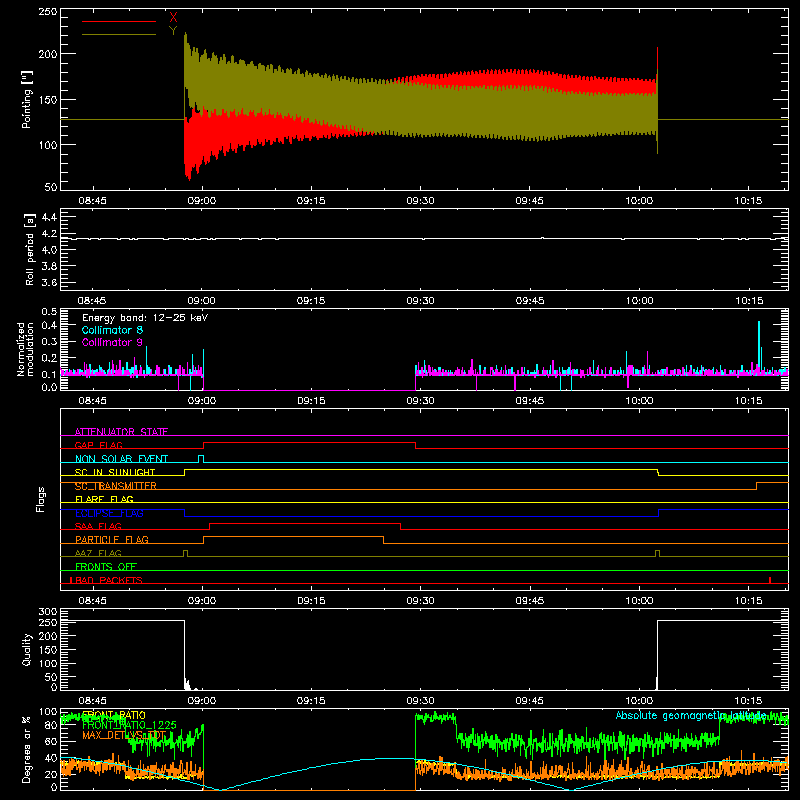Screen dimensions: 800x800
Task: Click the SC_TRANSMITTER step up after 10:15
Action: (x=757, y=486)
